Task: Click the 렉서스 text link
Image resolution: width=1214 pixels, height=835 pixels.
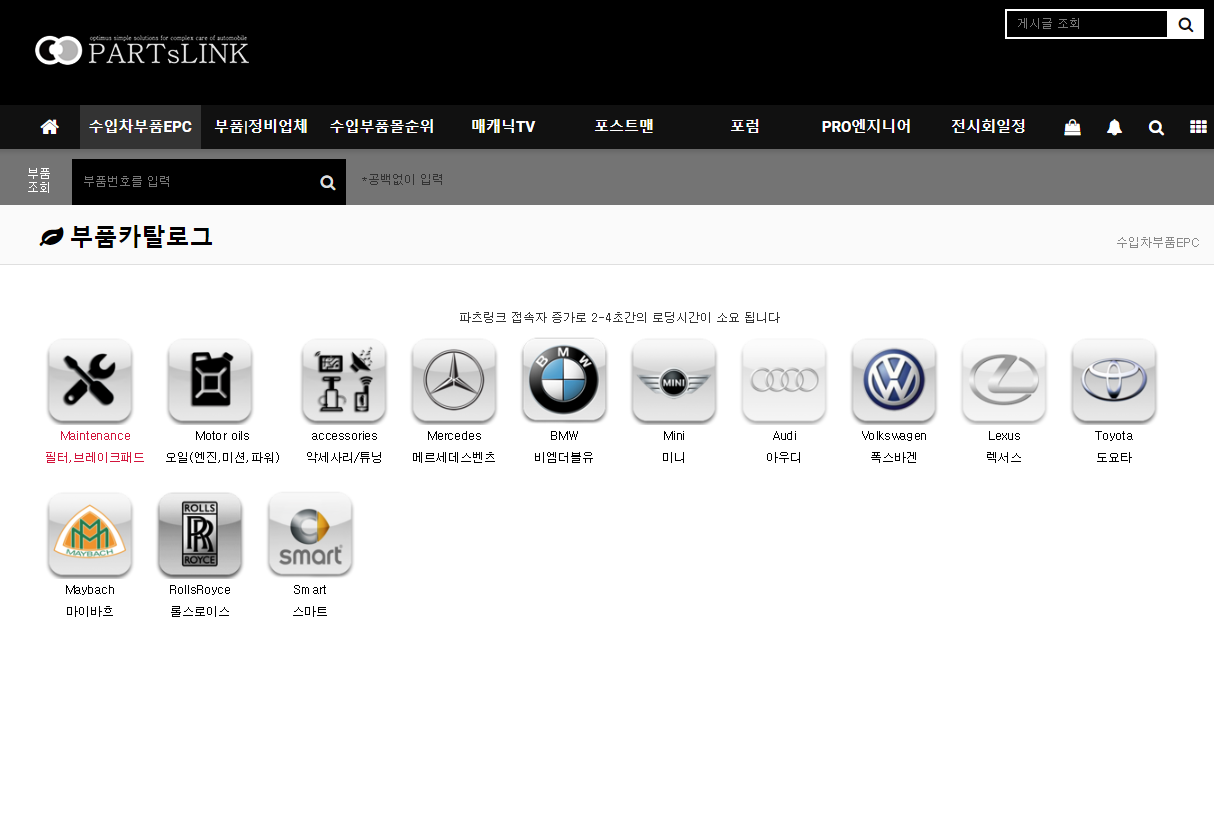Action: 1004,457
